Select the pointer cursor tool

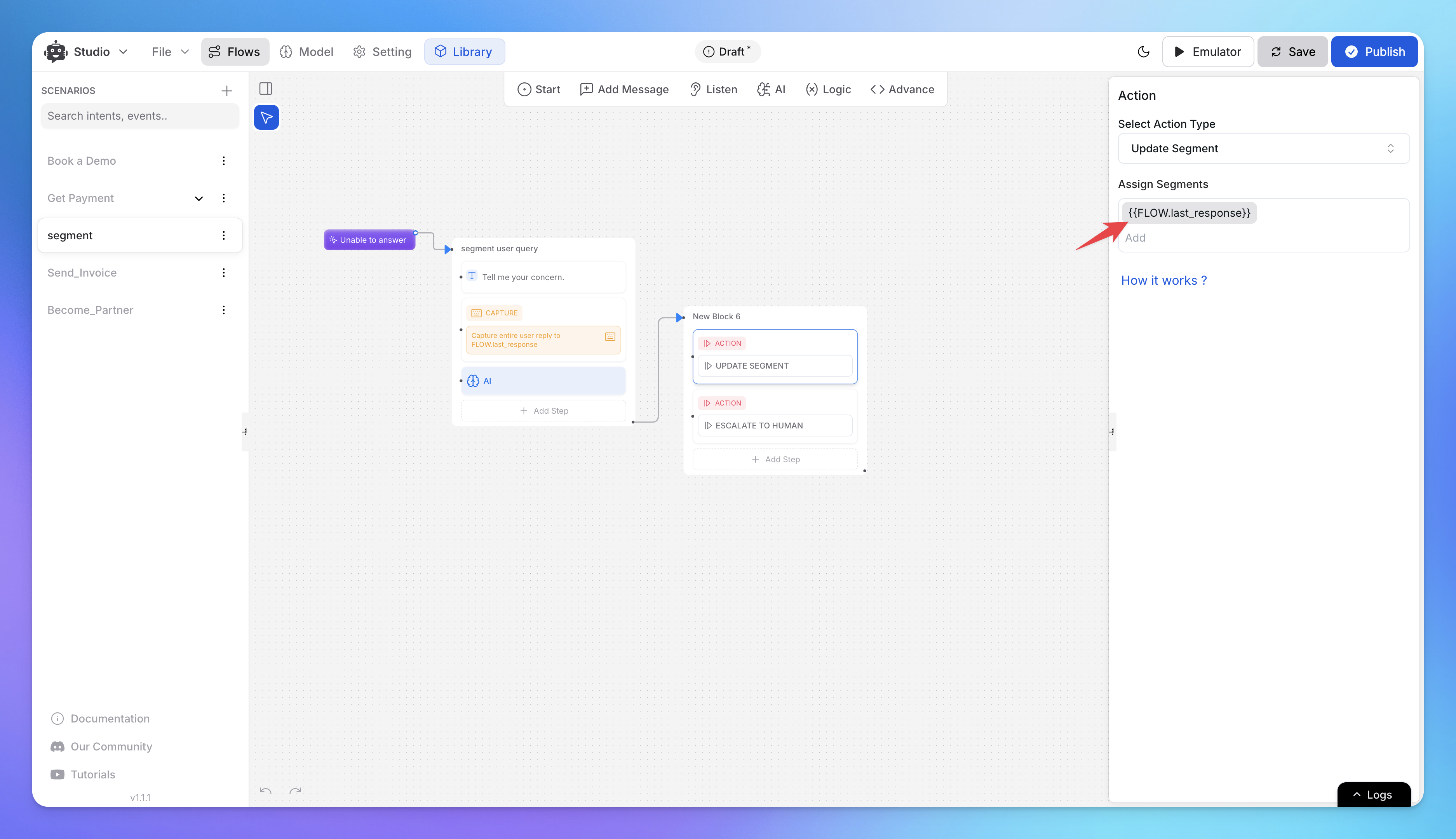[x=266, y=118]
